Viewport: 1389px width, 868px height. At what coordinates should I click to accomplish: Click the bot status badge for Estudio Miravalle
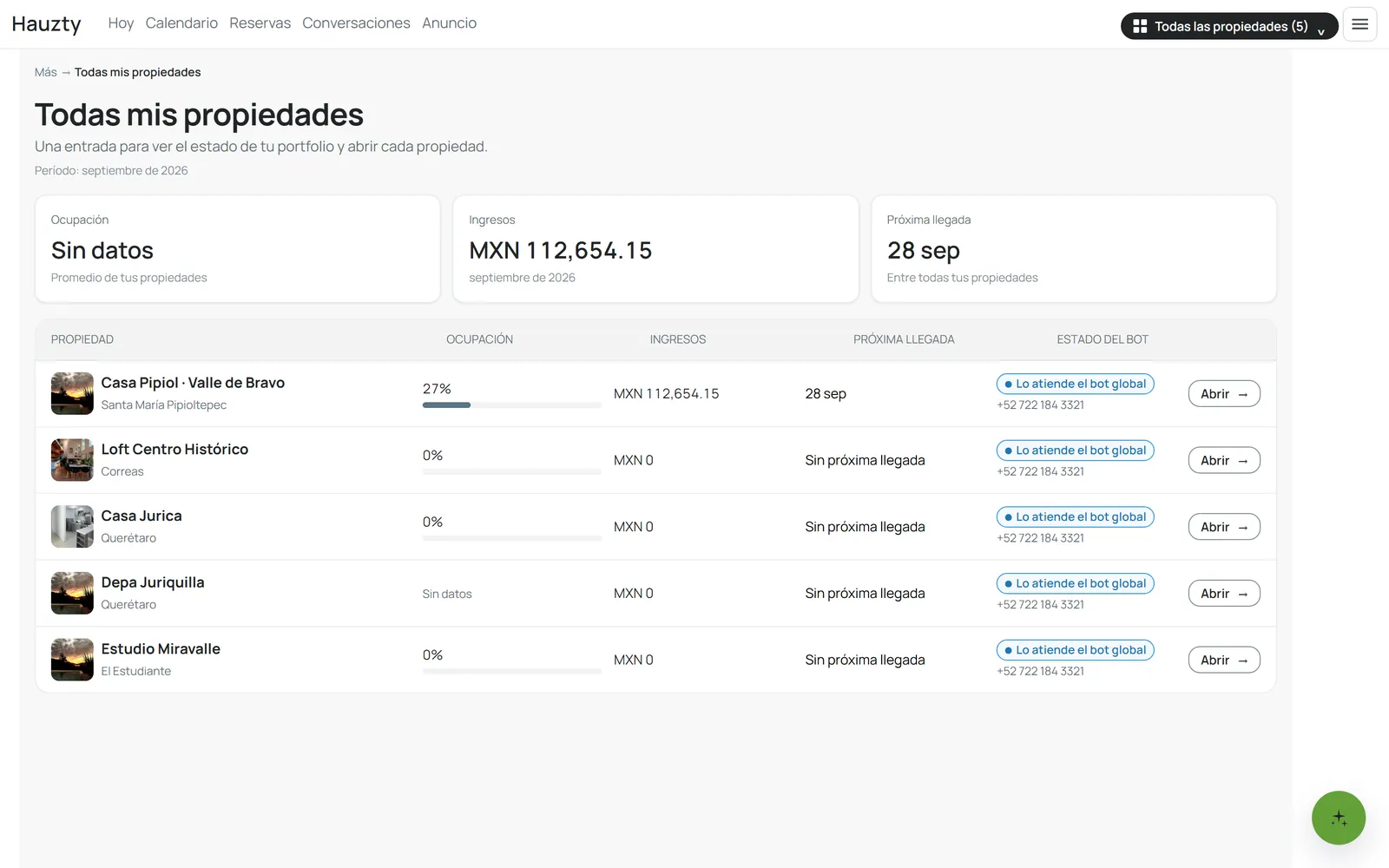pos(1075,650)
